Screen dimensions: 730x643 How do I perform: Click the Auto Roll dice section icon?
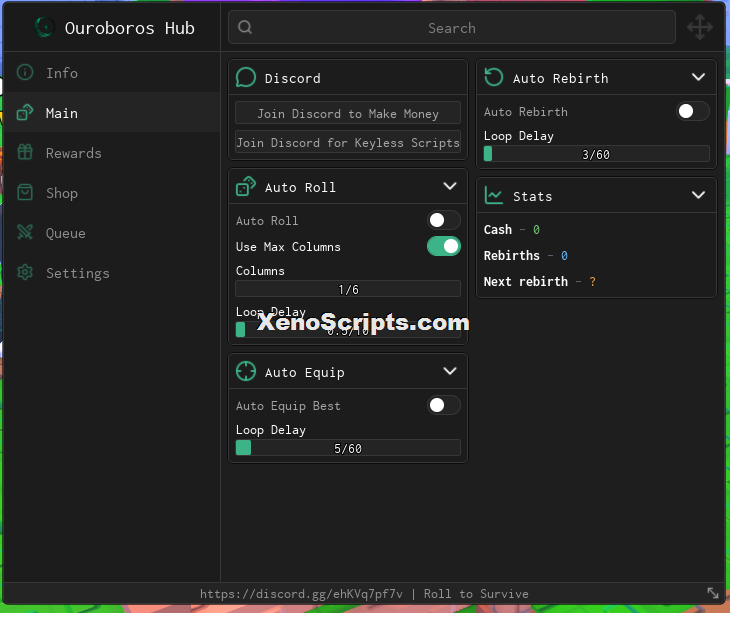(x=246, y=186)
